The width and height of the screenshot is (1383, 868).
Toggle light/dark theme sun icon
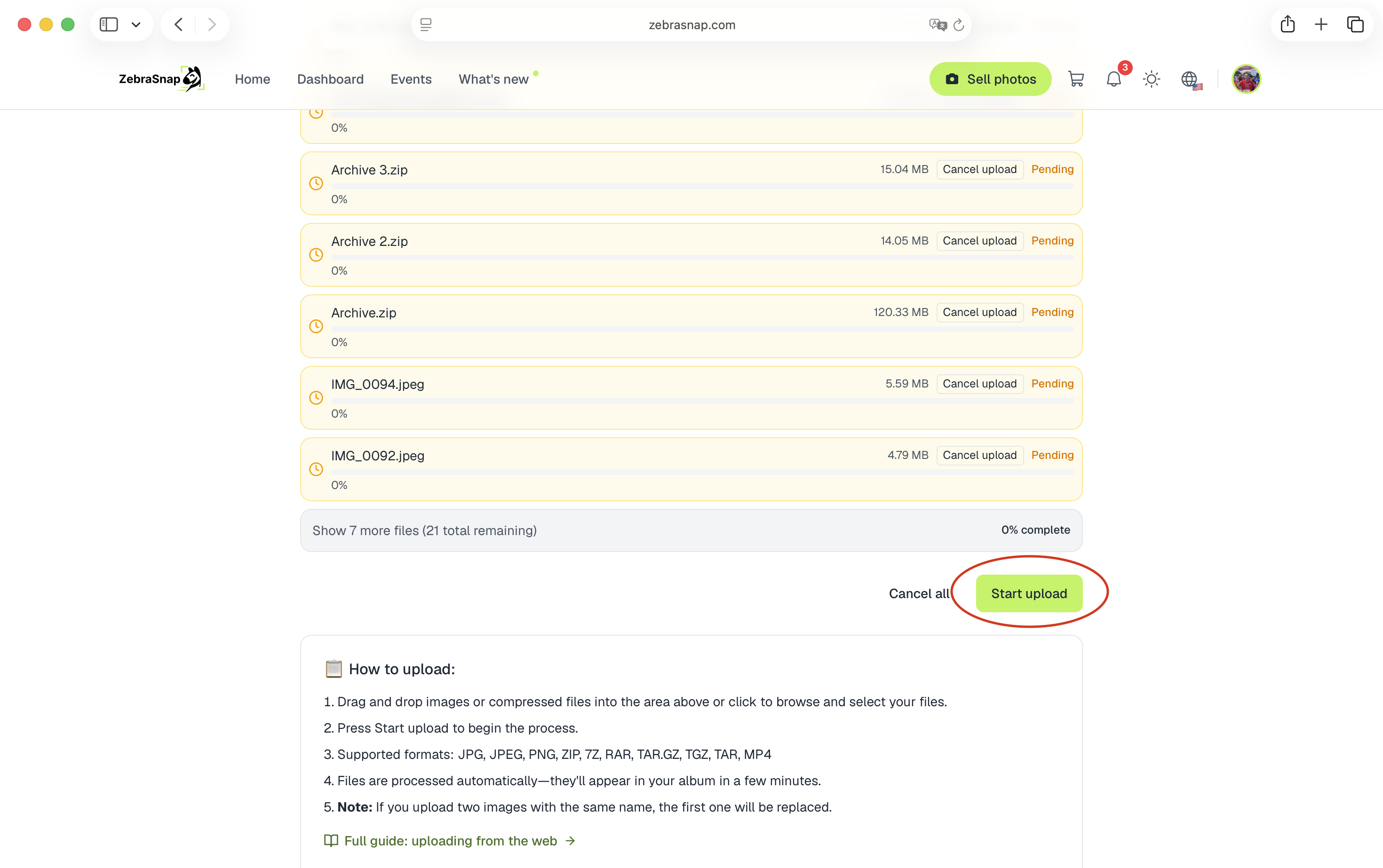1151,79
